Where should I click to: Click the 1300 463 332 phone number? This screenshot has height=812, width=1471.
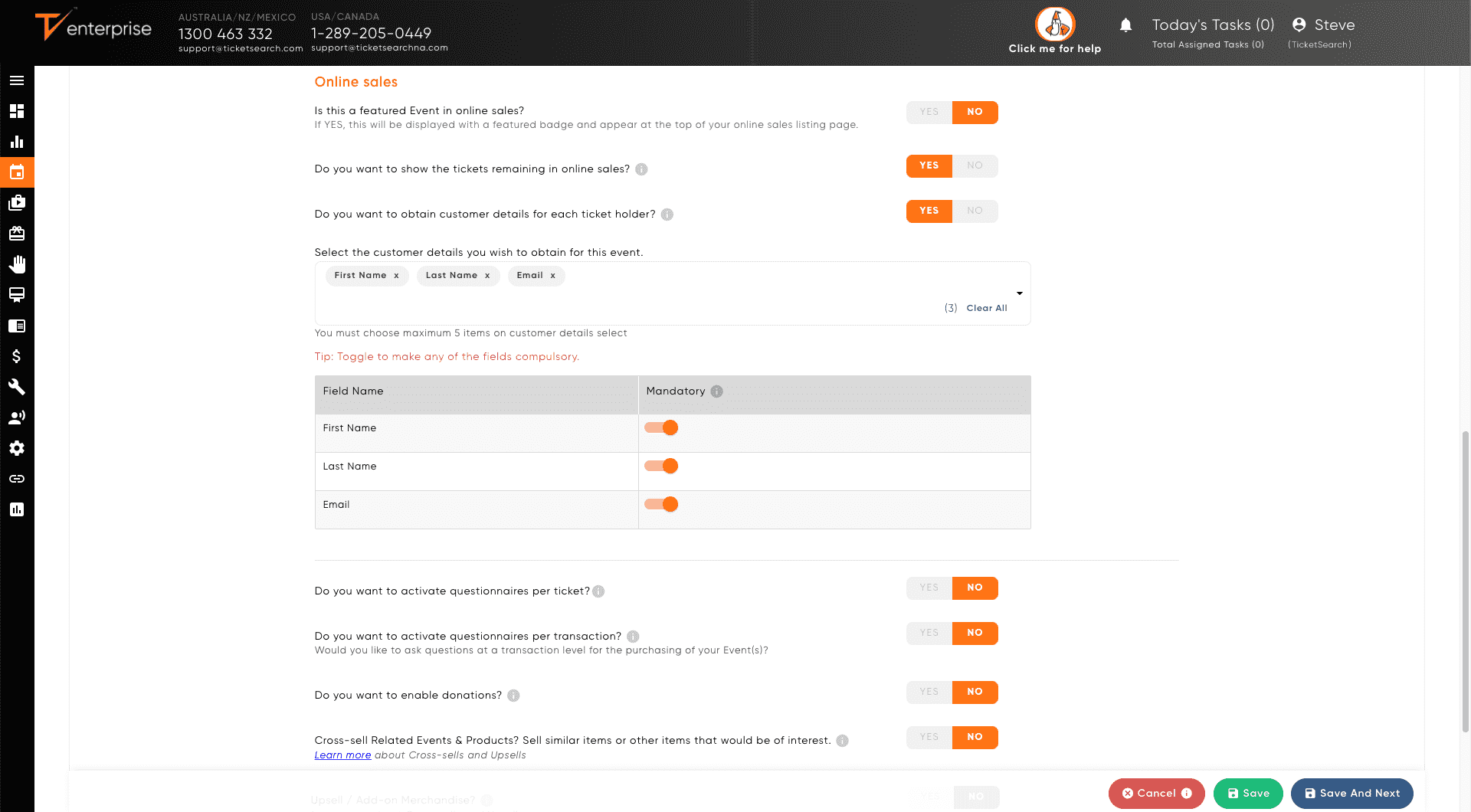point(225,34)
